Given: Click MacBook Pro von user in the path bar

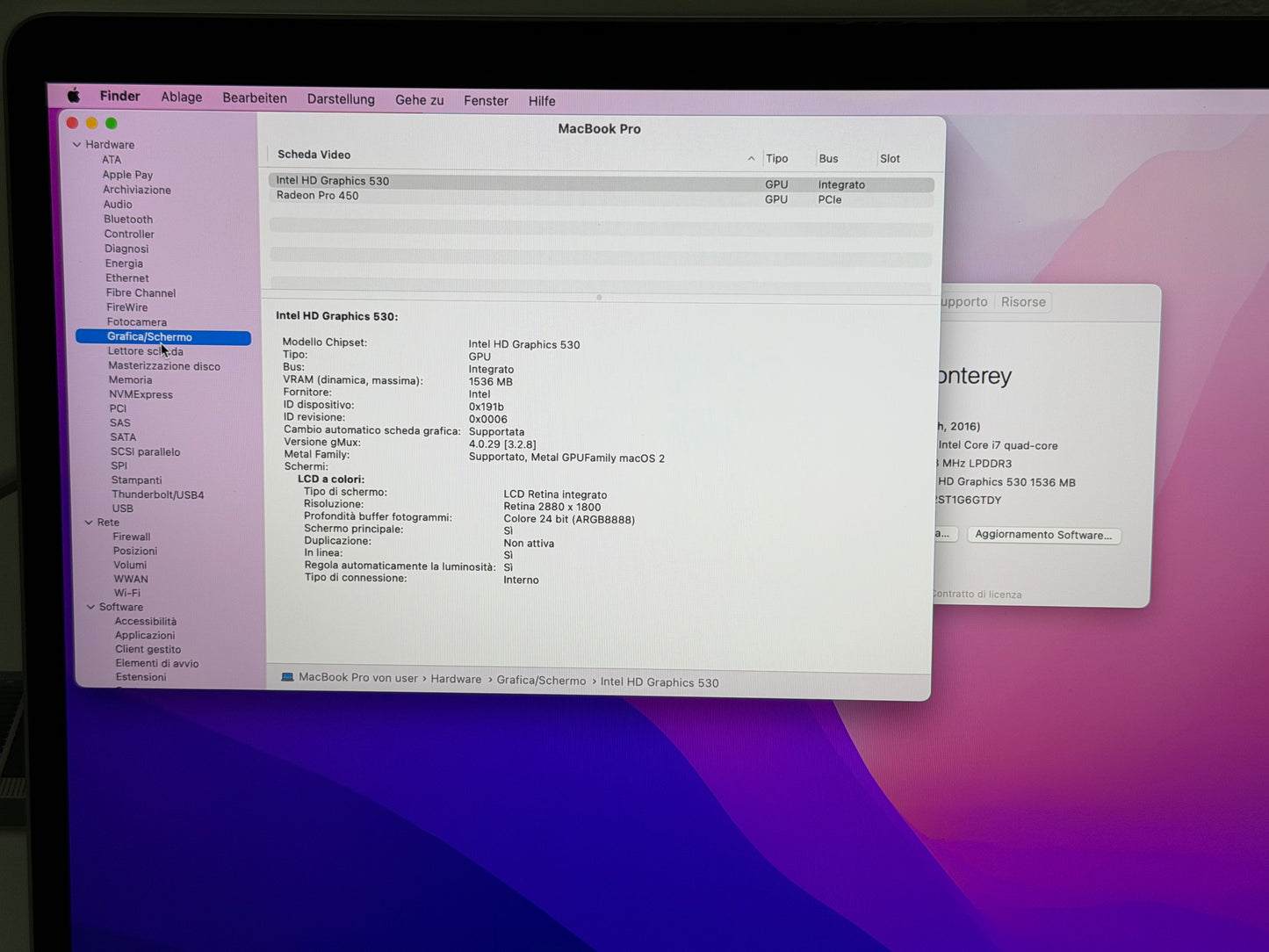Looking at the screenshot, I should 358,678.
